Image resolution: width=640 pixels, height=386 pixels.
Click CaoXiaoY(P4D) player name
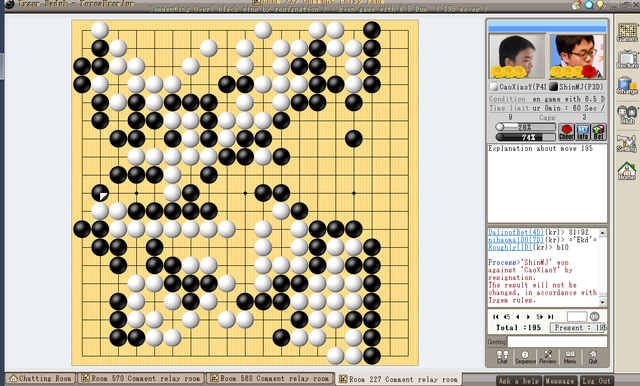pyautogui.click(x=522, y=87)
